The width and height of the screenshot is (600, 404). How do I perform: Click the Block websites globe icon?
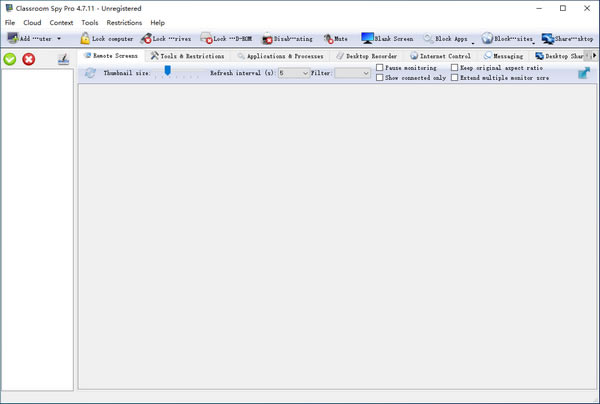[487, 38]
